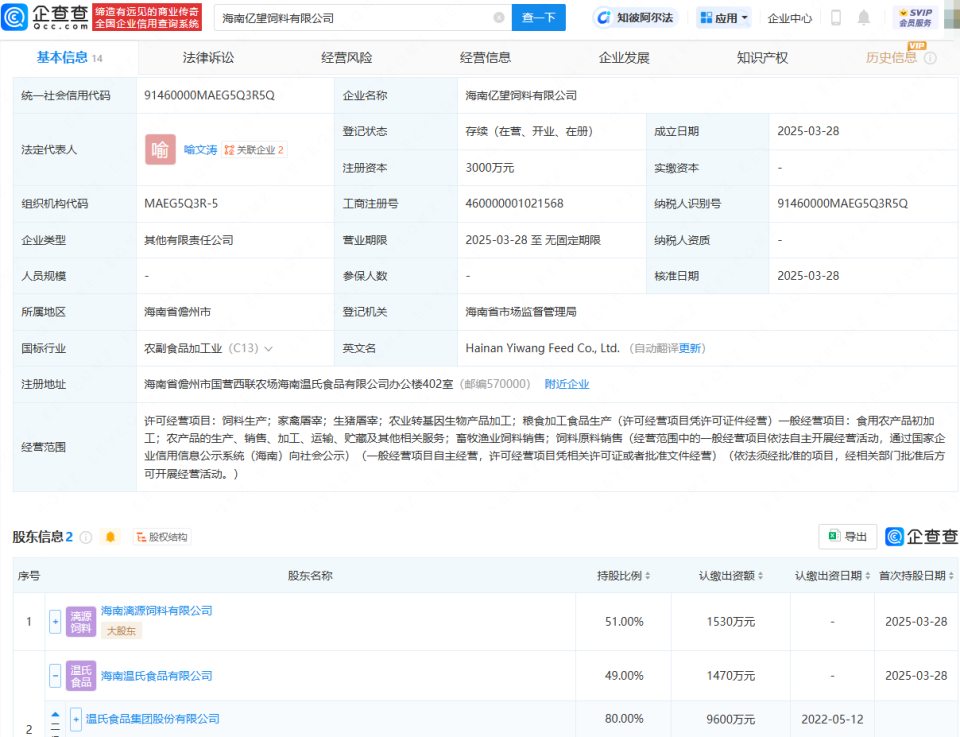Click the alert bell beside 股东信息
This screenshot has height=737, width=960.
[x=110, y=537]
